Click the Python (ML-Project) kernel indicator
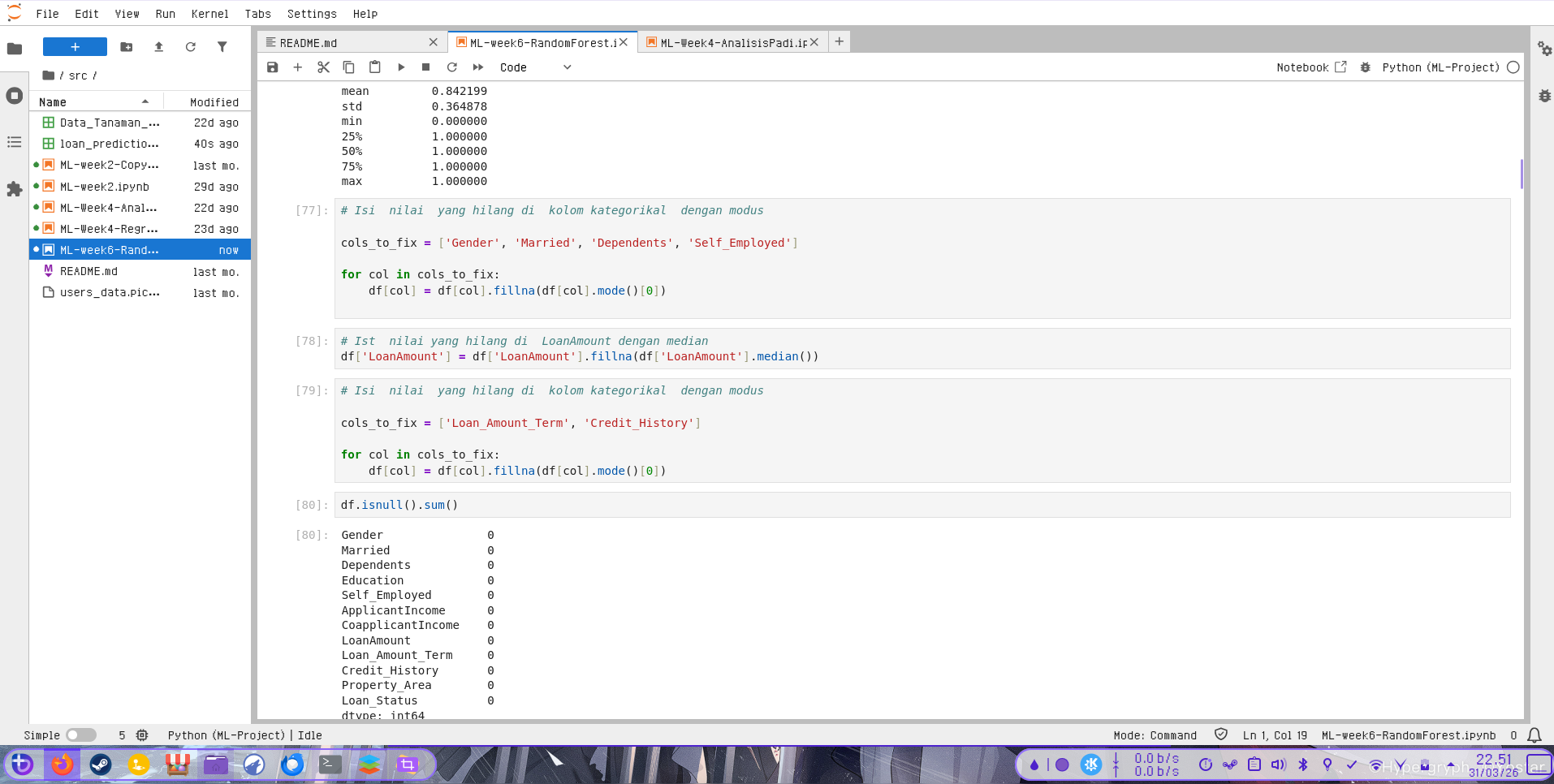 1441,67
